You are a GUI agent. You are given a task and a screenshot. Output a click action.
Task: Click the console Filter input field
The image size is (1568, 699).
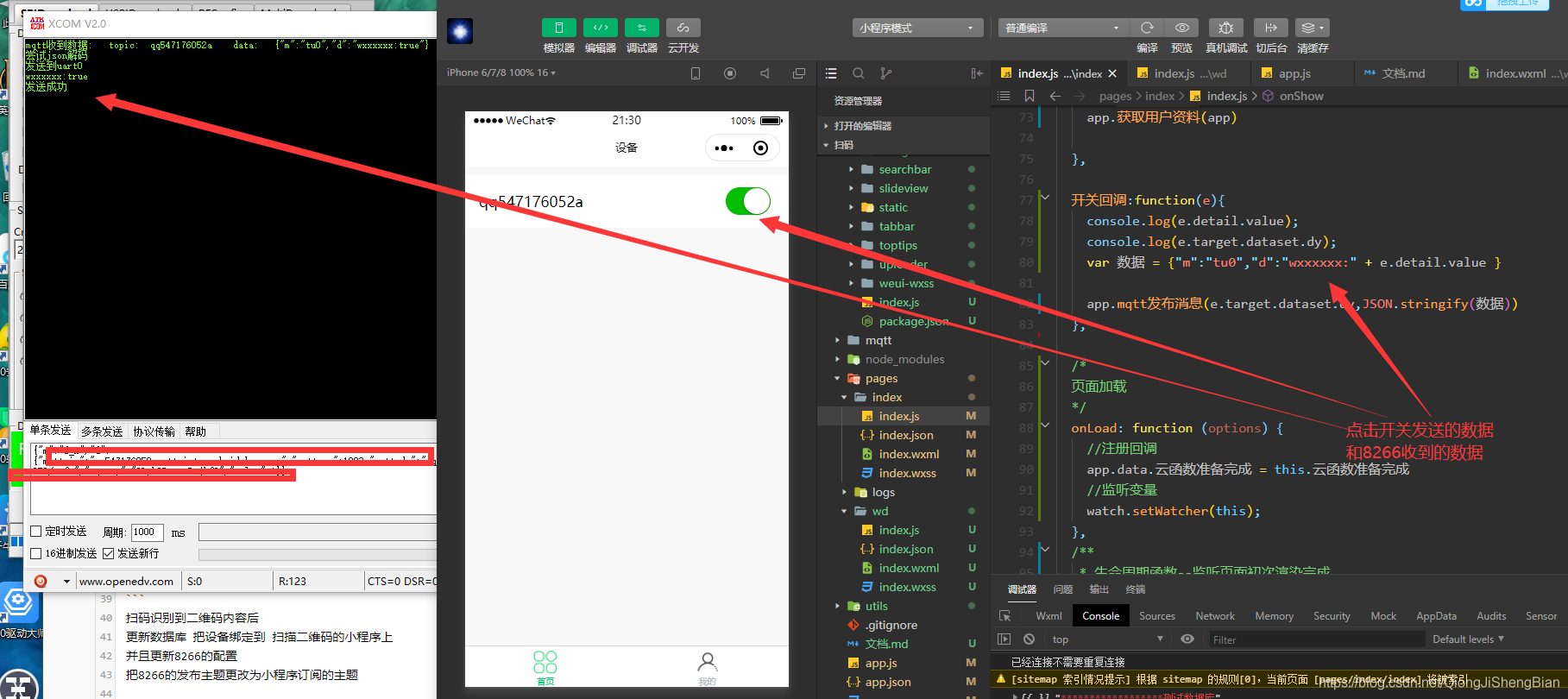click(1317, 639)
